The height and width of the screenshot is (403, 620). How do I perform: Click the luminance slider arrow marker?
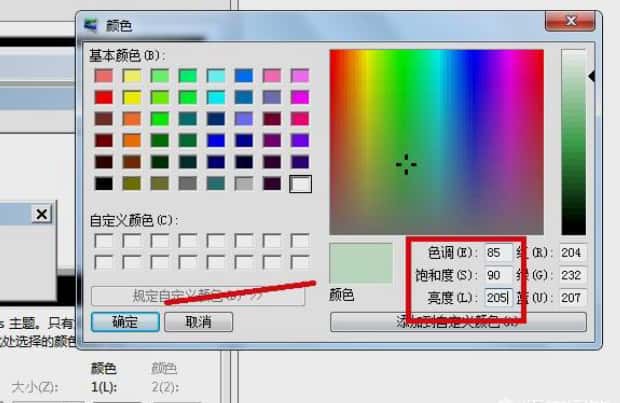click(x=592, y=76)
